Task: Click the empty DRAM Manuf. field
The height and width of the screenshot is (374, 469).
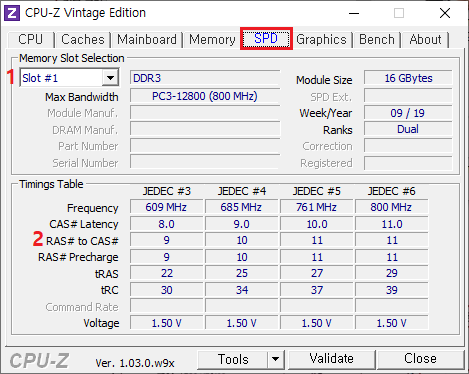Action: pyautogui.click(x=205, y=129)
